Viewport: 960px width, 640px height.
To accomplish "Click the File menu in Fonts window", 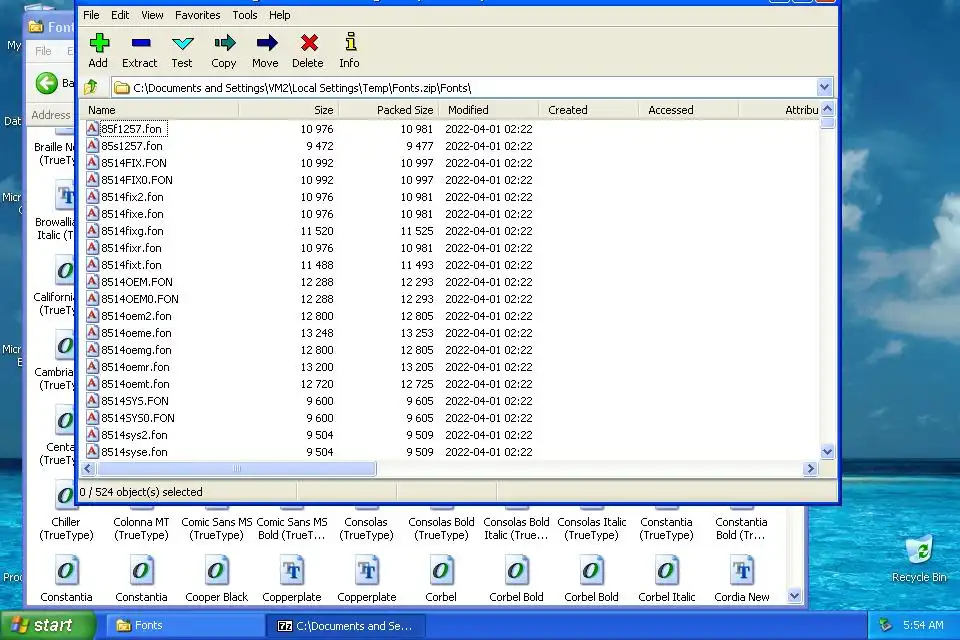I will tap(43, 51).
